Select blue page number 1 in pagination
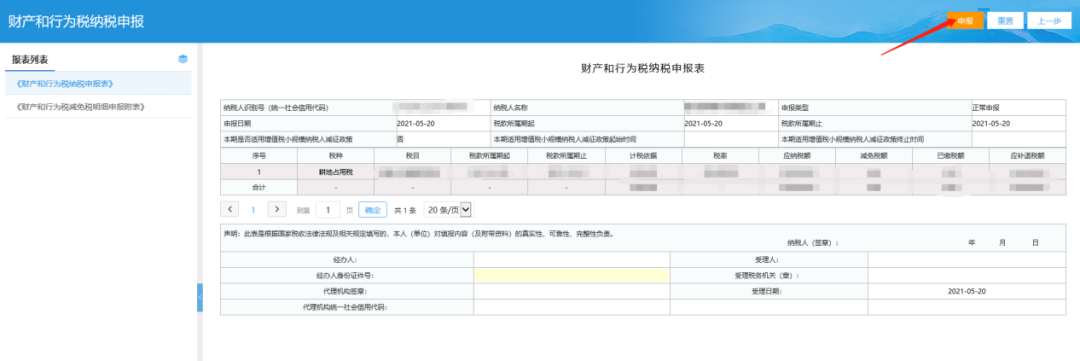This screenshot has height=361, width=1080. point(253,209)
